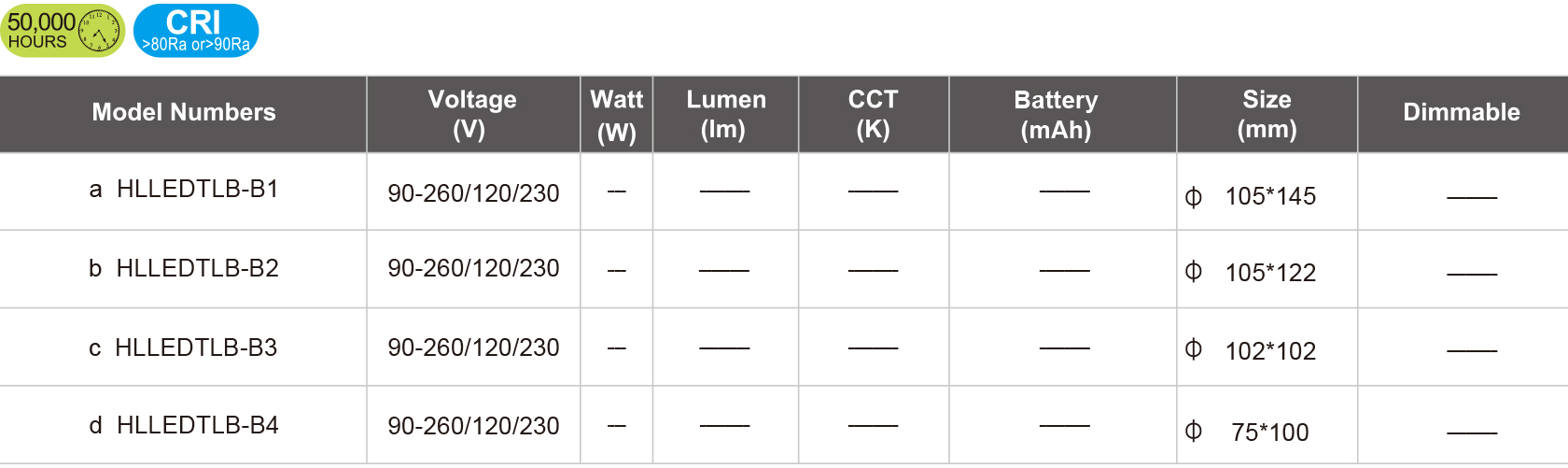This screenshot has height=468, width=1568.
Task: Select the Lumen (lm) column header
Action: [725, 114]
